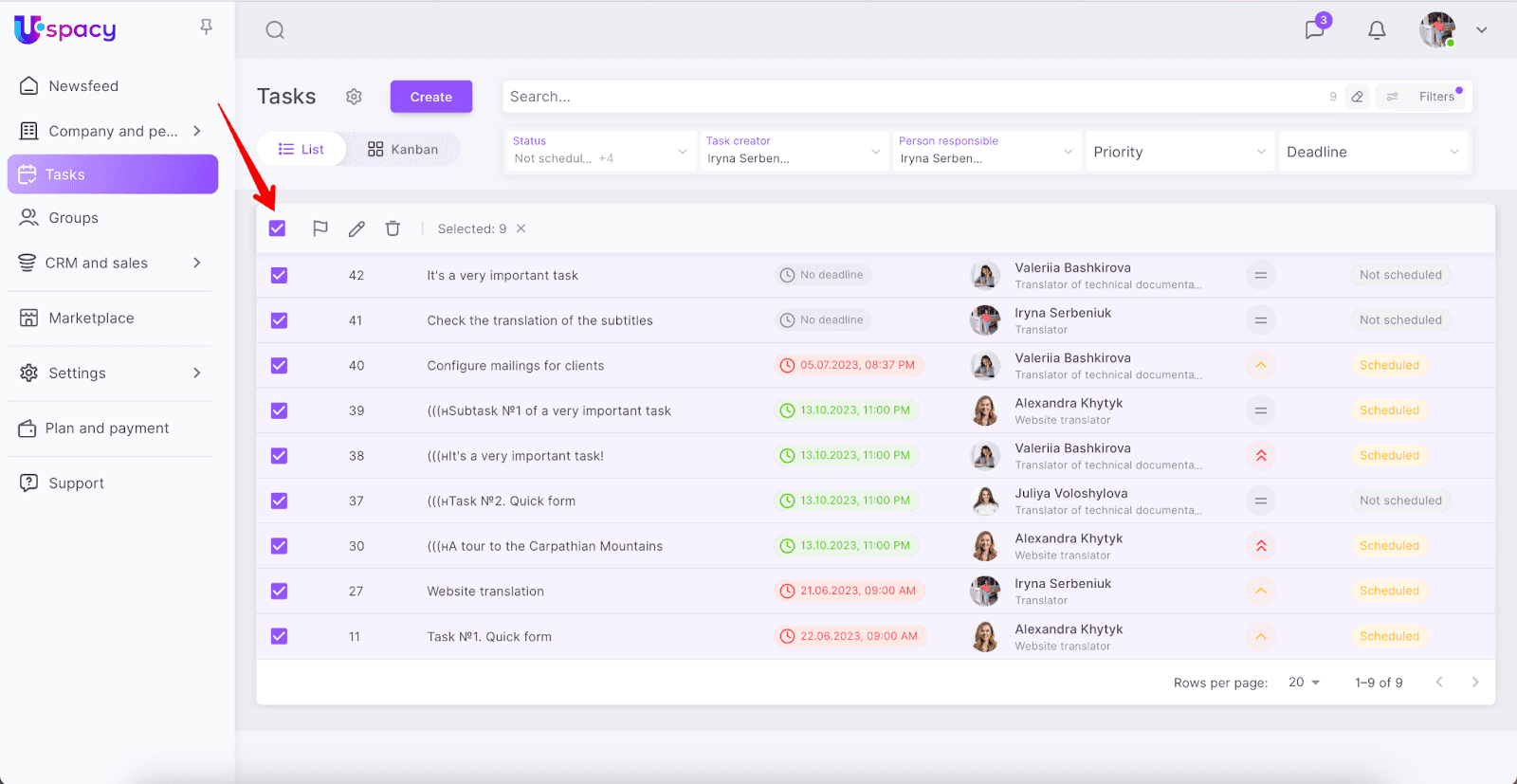This screenshot has width=1517, height=784.
Task: Switch to Kanban view tab
Action: 403,149
